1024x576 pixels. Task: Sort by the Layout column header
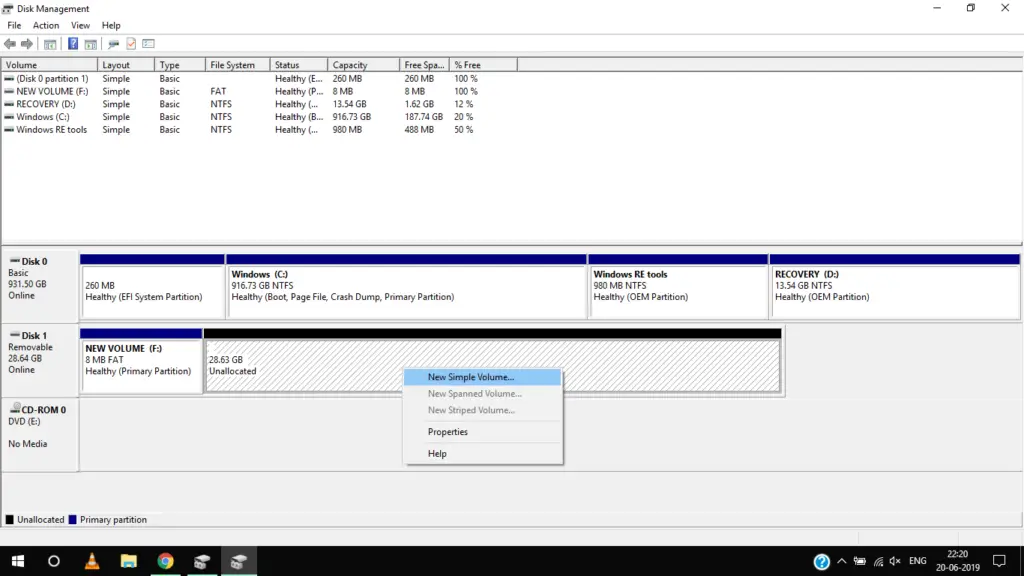click(126, 65)
